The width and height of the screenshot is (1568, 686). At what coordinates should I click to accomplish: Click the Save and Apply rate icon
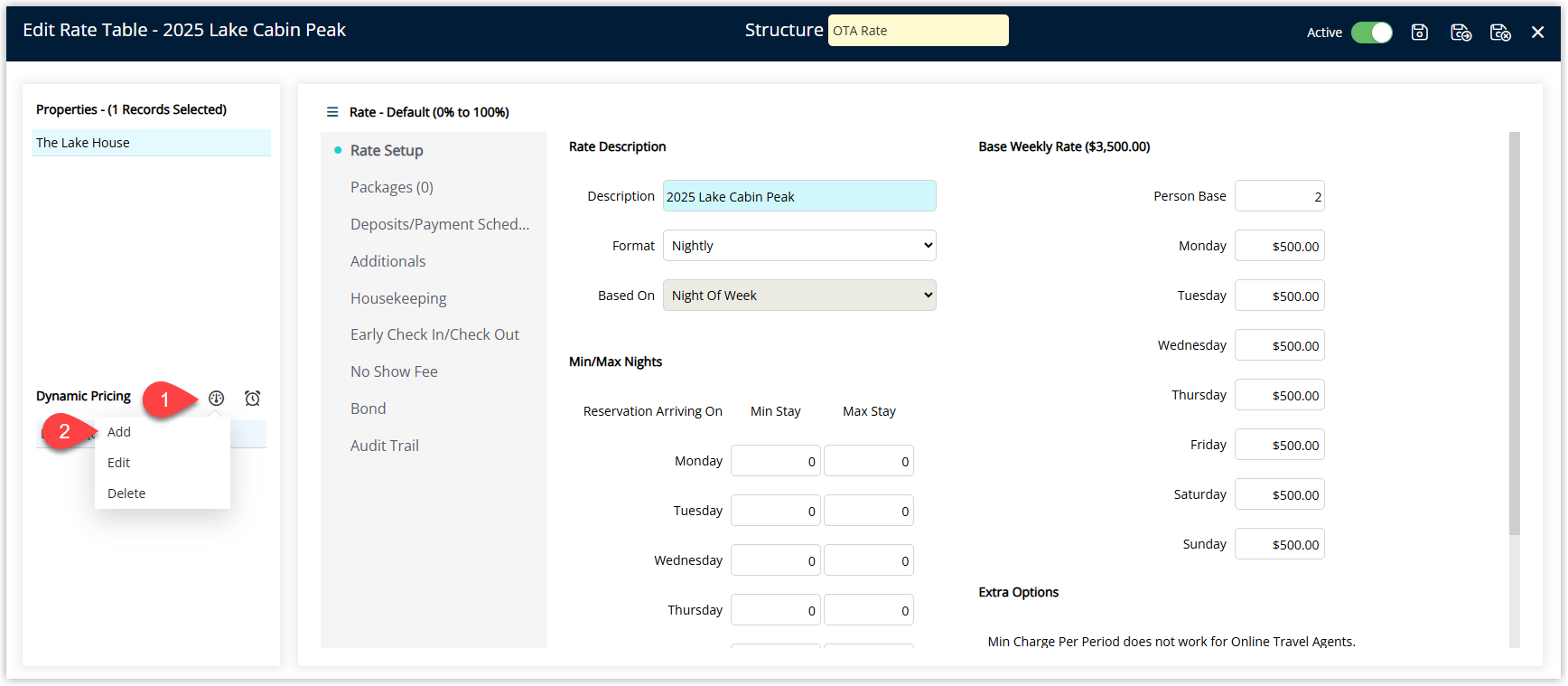(1461, 33)
